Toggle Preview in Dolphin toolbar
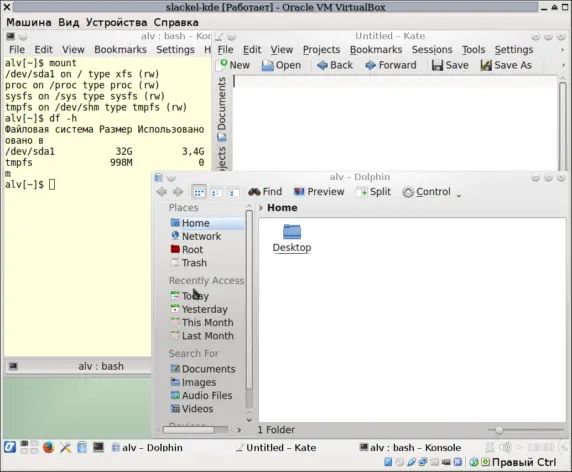The height and width of the screenshot is (472, 572). click(x=319, y=192)
